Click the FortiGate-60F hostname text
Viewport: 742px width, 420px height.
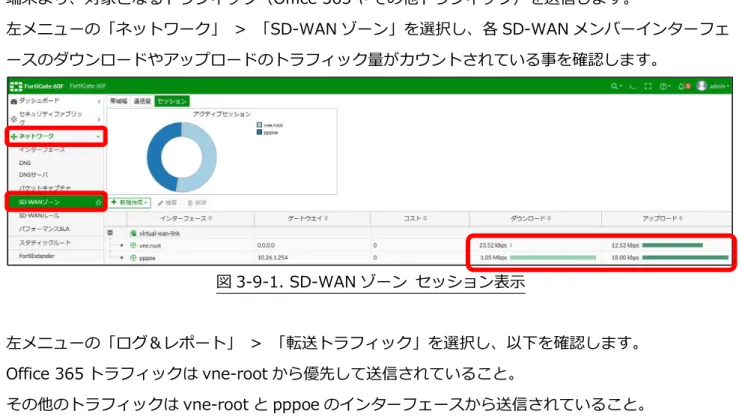coord(88,86)
